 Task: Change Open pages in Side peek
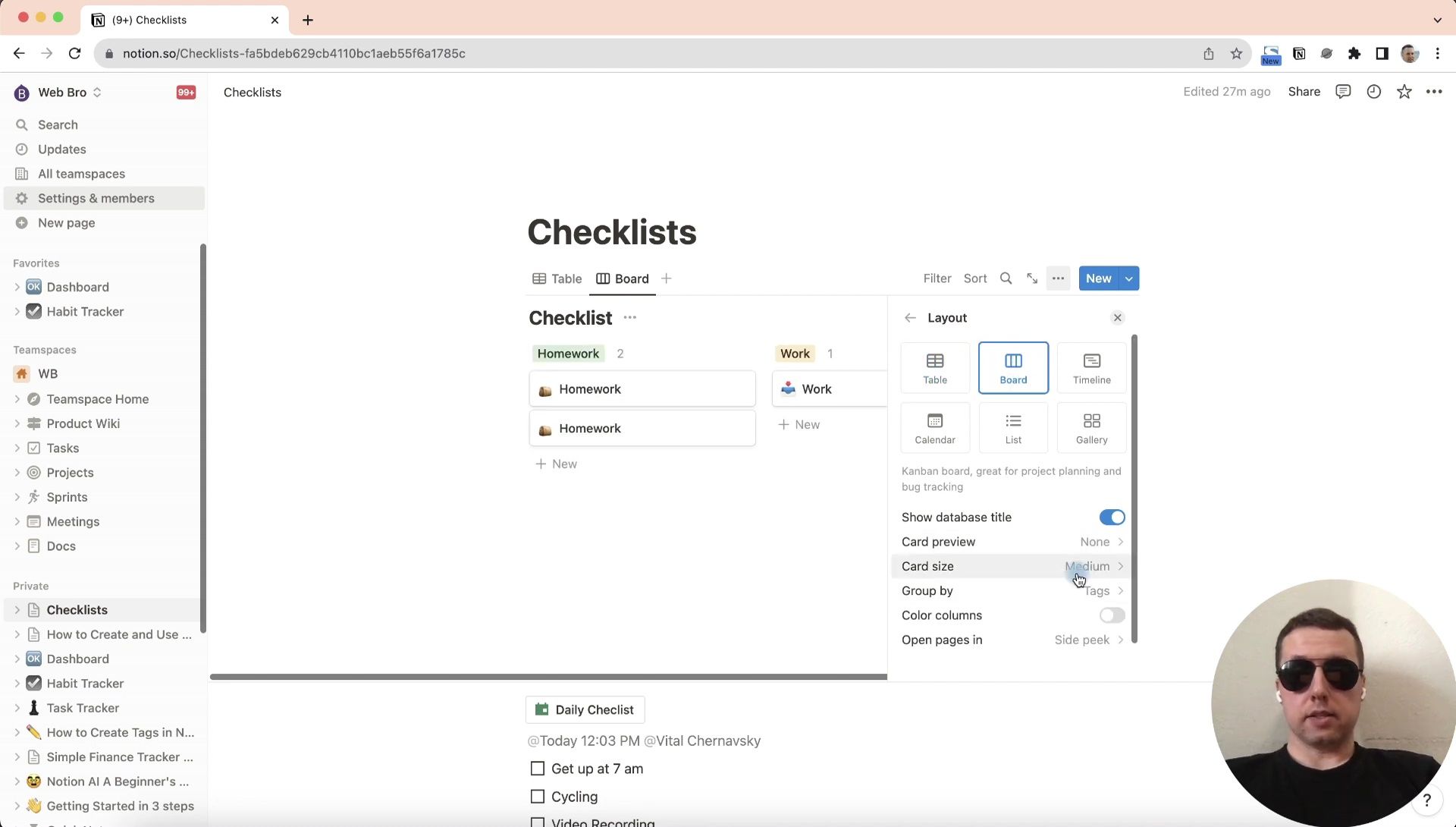pos(1012,640)
